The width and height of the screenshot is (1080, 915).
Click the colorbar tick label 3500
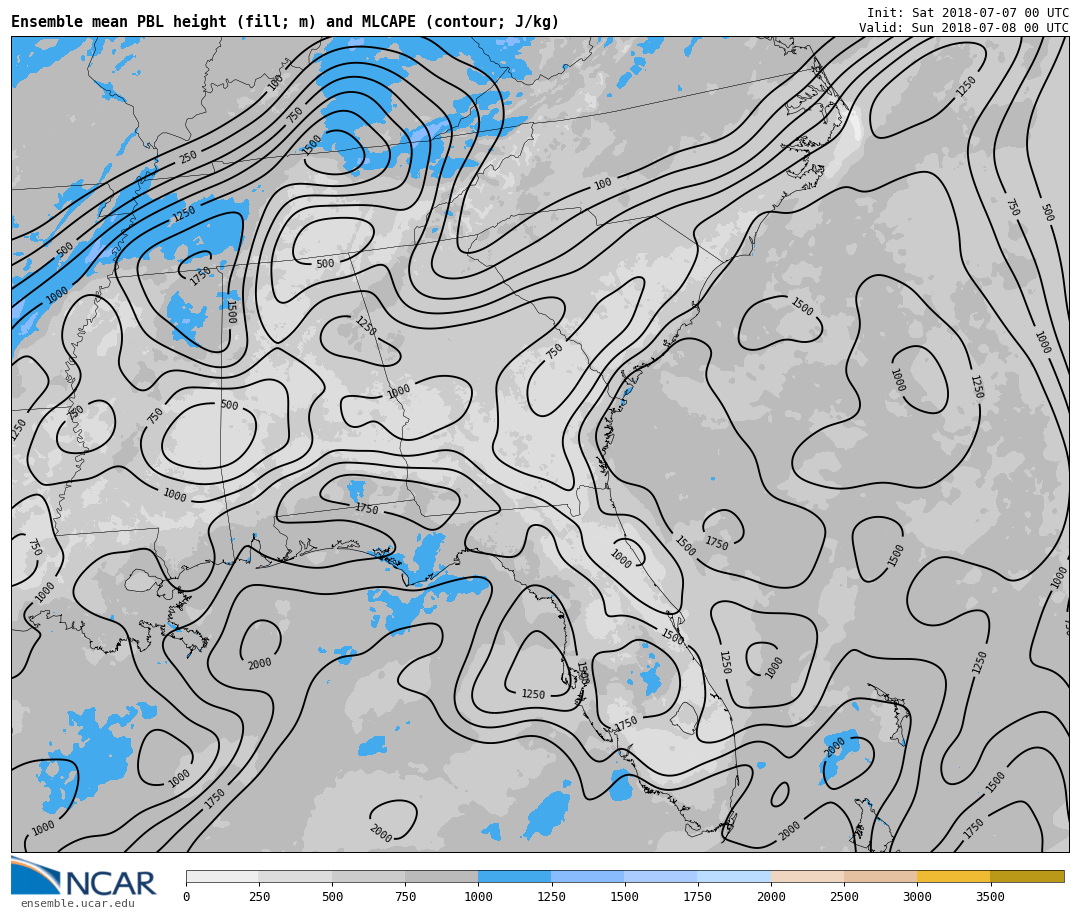tap(990, 896)
